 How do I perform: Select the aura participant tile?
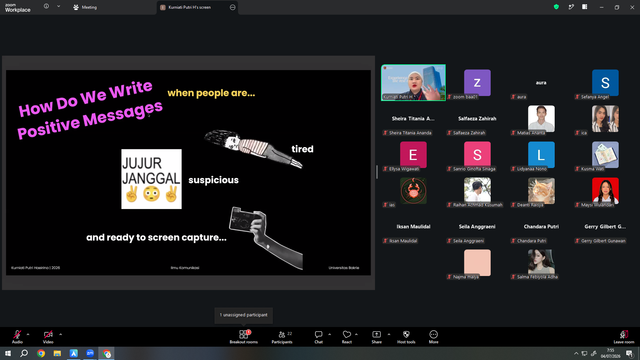[541, 83]
